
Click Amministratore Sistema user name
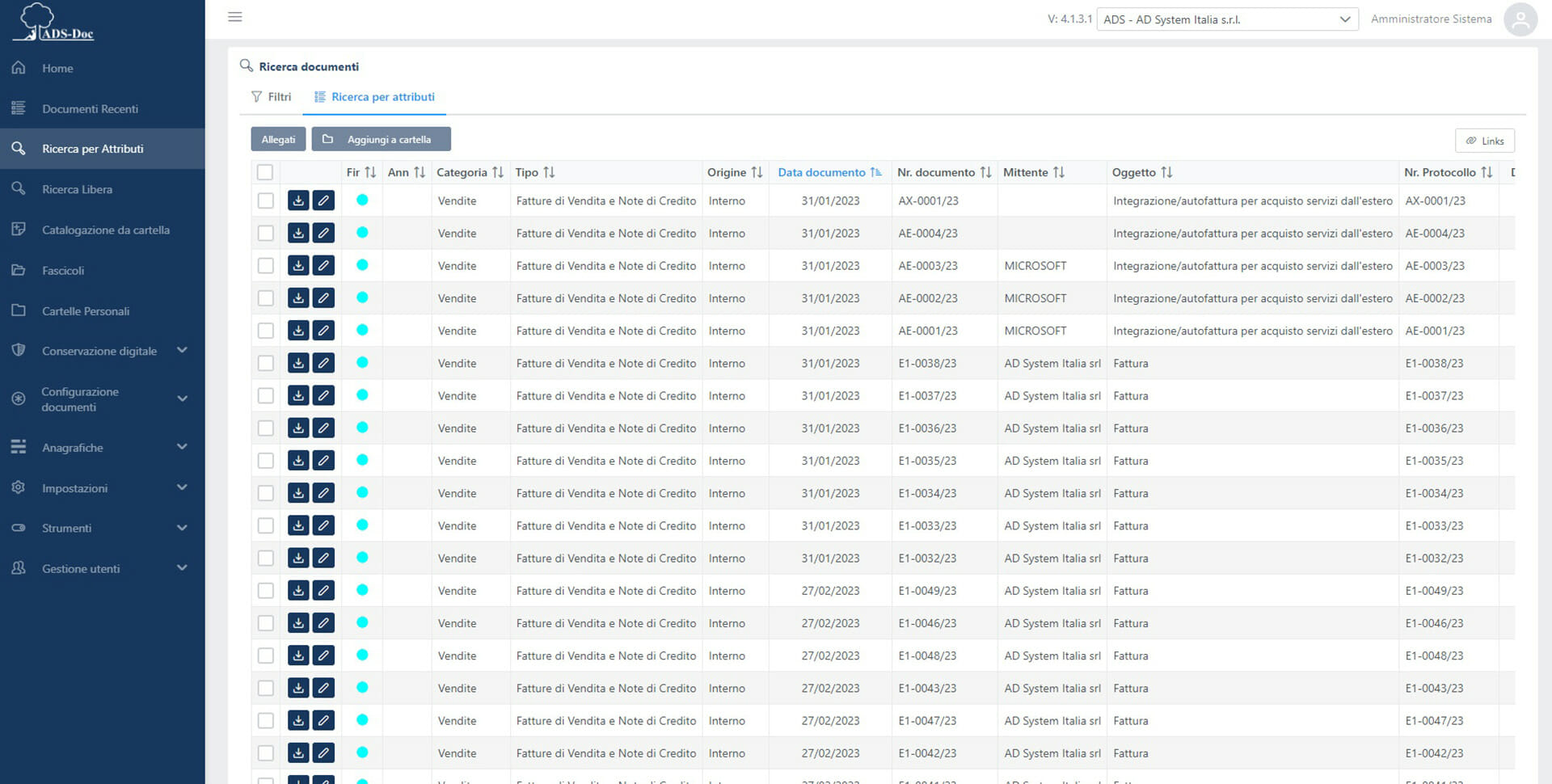click(x=1431, y=19)
